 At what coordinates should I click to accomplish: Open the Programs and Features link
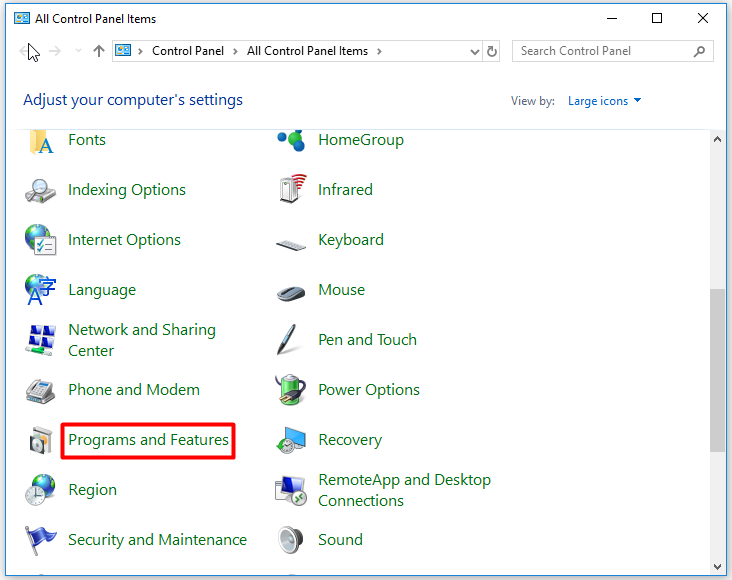tap(148, 440)
